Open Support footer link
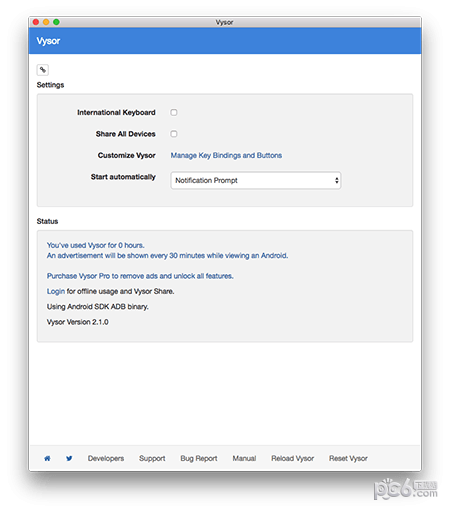Viewport: 450px width, 512px height. click(152, 458)
